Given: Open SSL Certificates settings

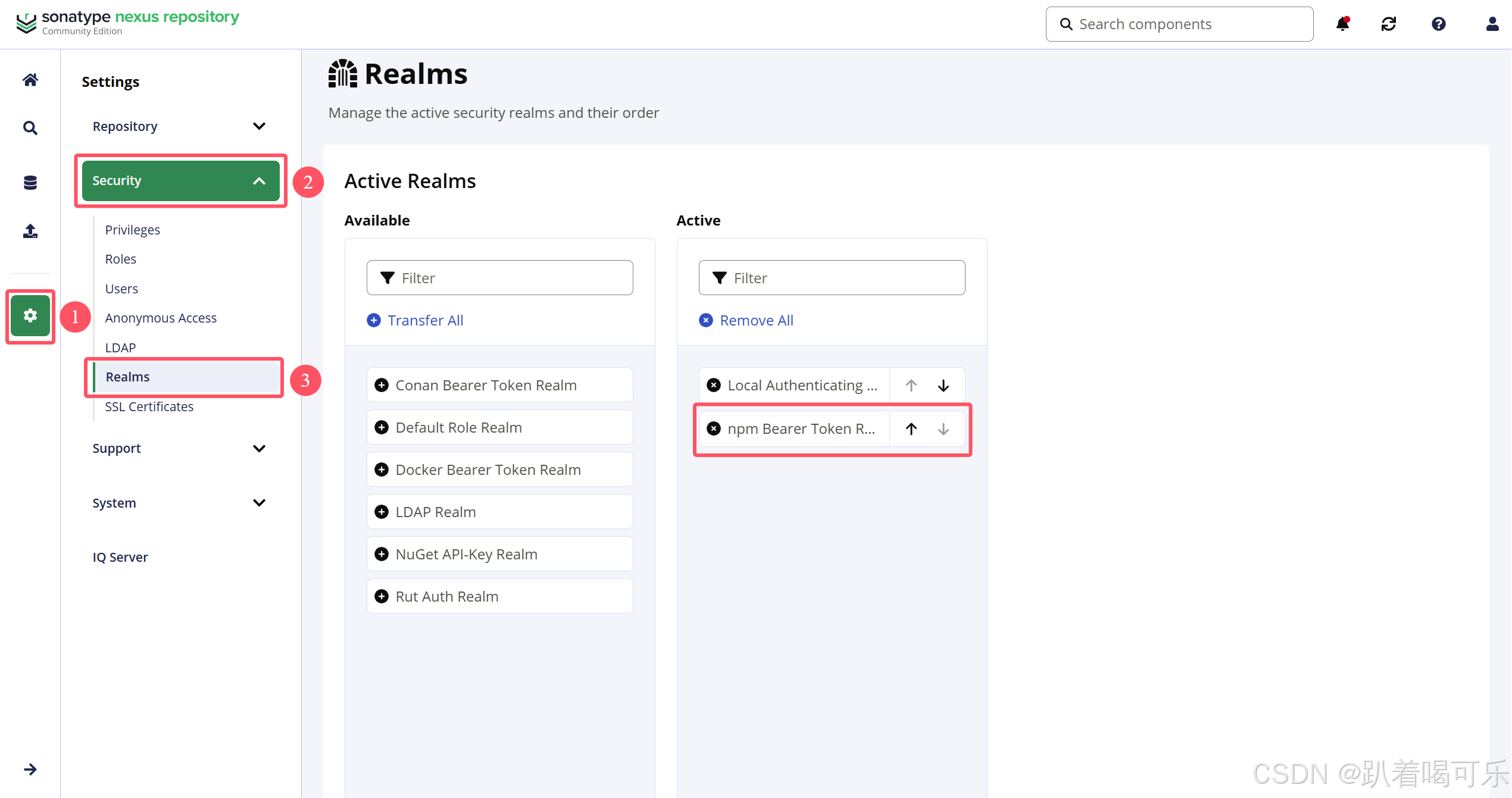Looking at the screenshot, I should pos(149,406).
